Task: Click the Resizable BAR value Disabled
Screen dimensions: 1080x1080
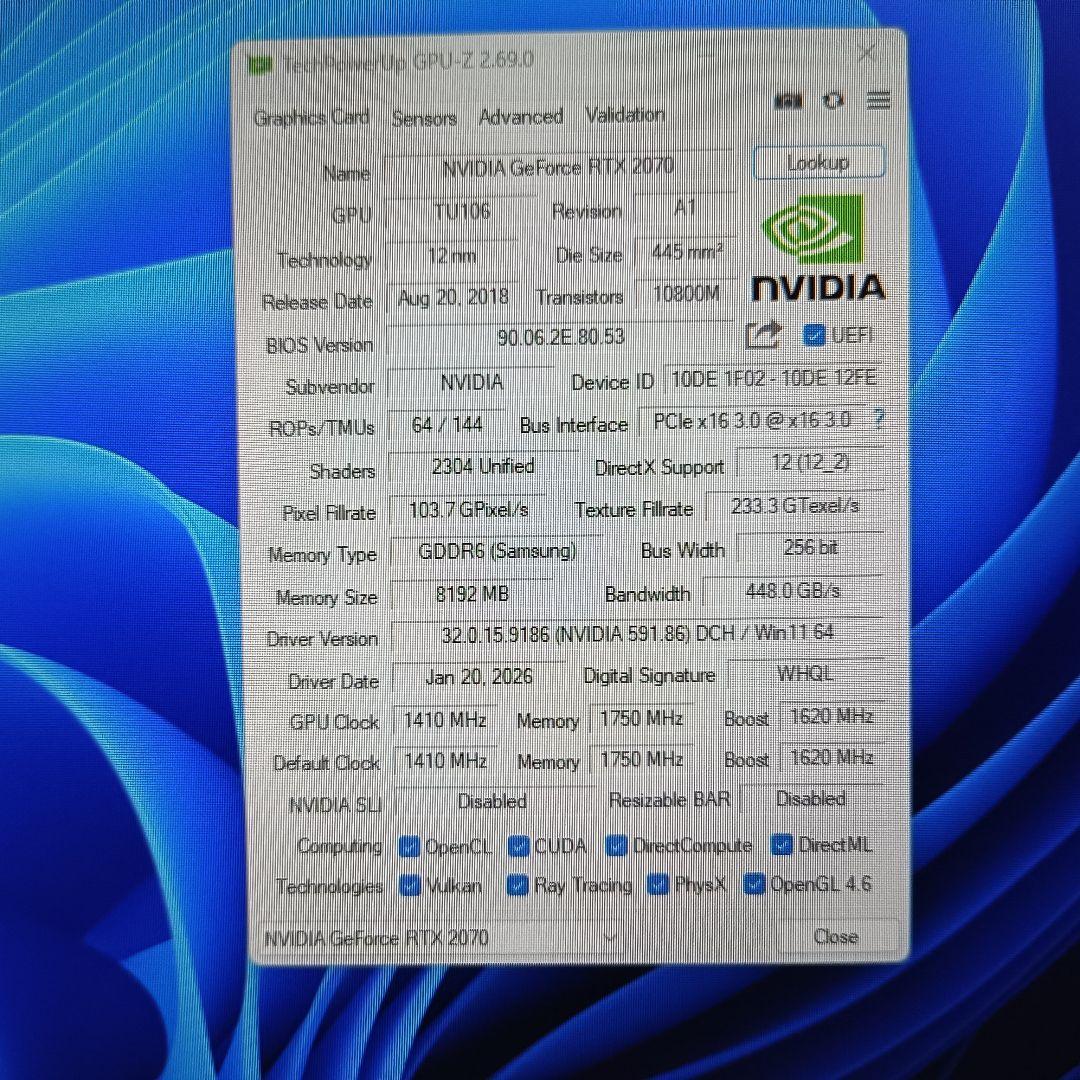Action: pos(811,799)
